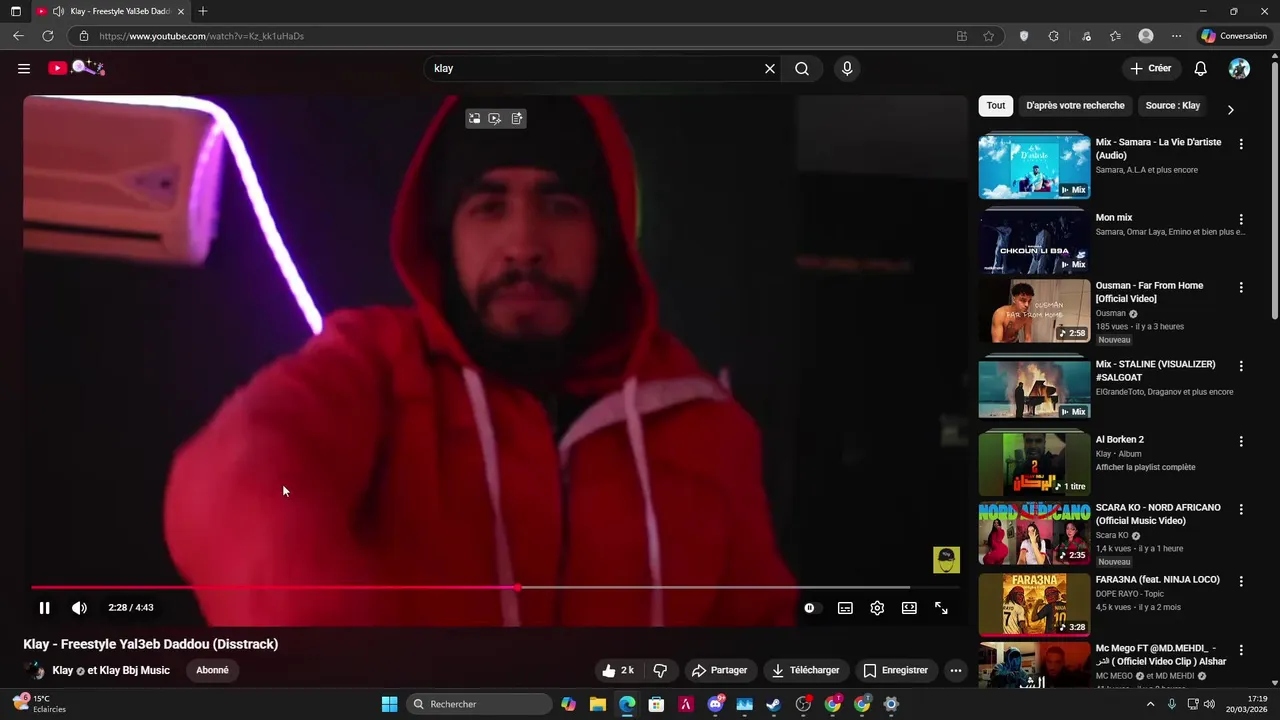The width and height of the screenshot is (1280, 720).
Task: Click 'Afficher la playlist complète' text
Action: coord(1145,467)
